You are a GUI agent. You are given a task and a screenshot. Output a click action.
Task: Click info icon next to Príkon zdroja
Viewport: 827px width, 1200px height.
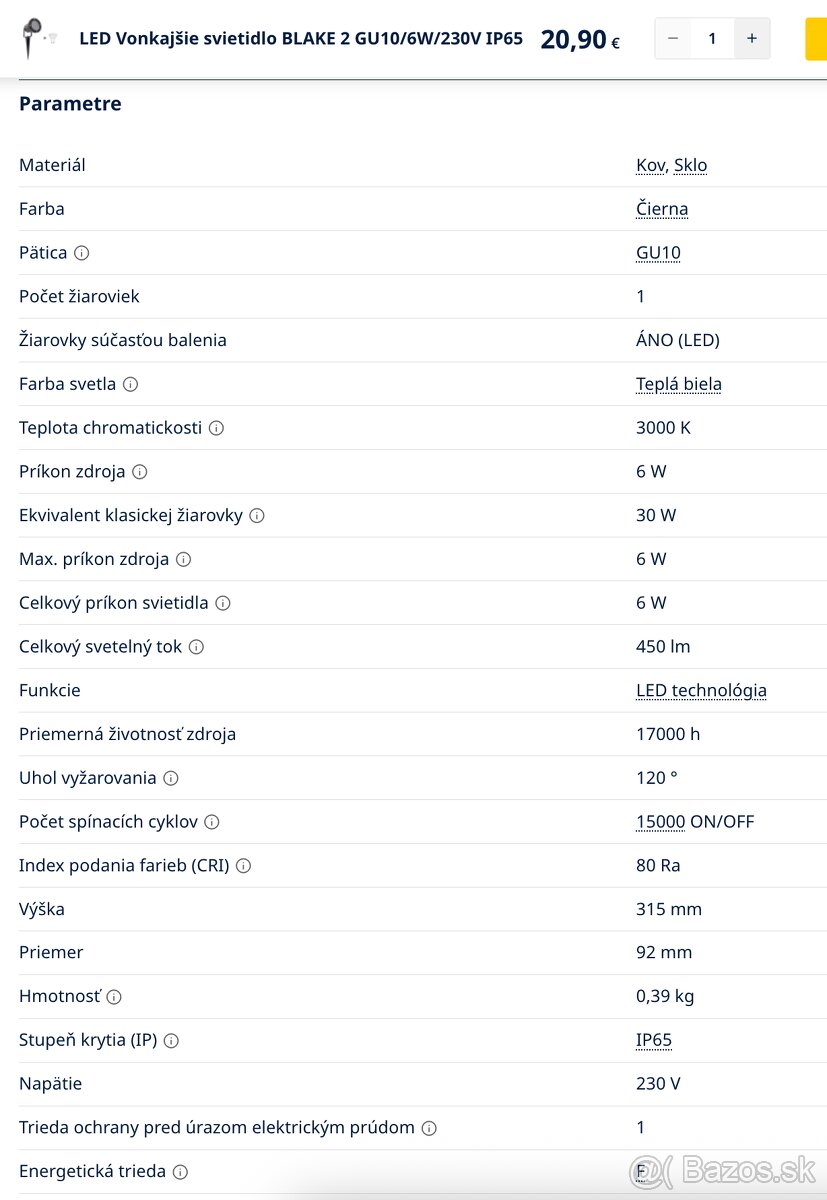[140, 472]
